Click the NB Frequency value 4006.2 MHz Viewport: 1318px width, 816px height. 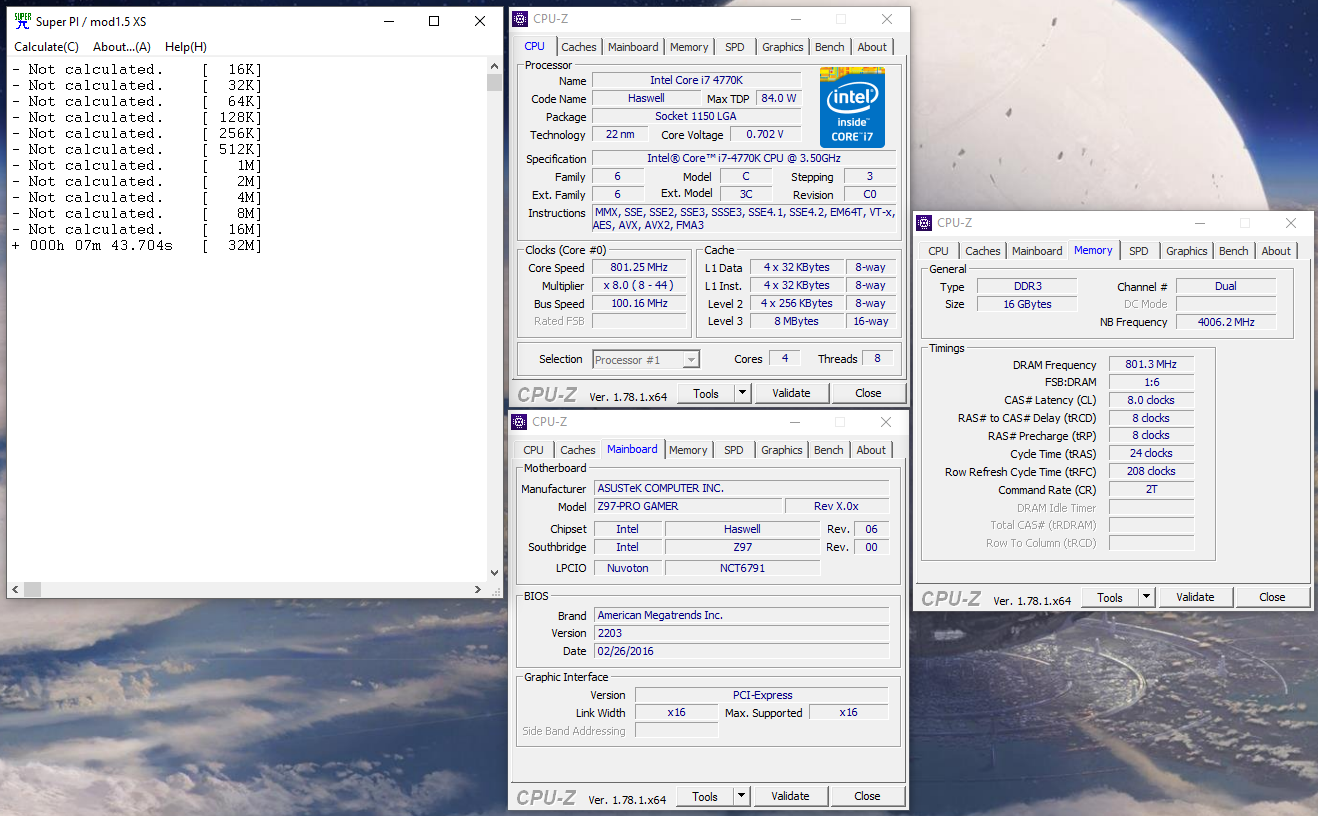pyautogui.click(x=1226, y=322)
